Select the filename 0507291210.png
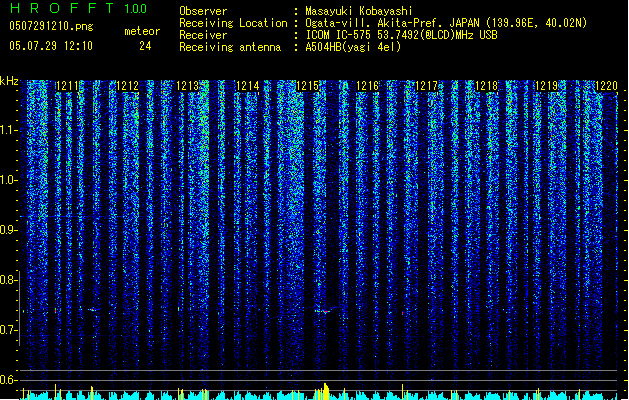Image resolution: width=629 pixels, height=400 pixels. [x=51, y=26]
